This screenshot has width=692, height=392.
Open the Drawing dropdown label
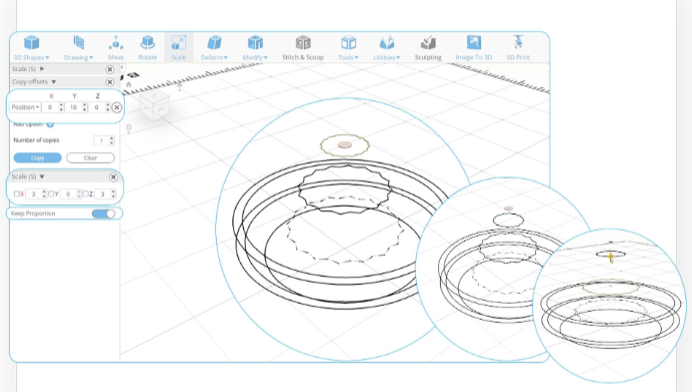pos(79,57)
